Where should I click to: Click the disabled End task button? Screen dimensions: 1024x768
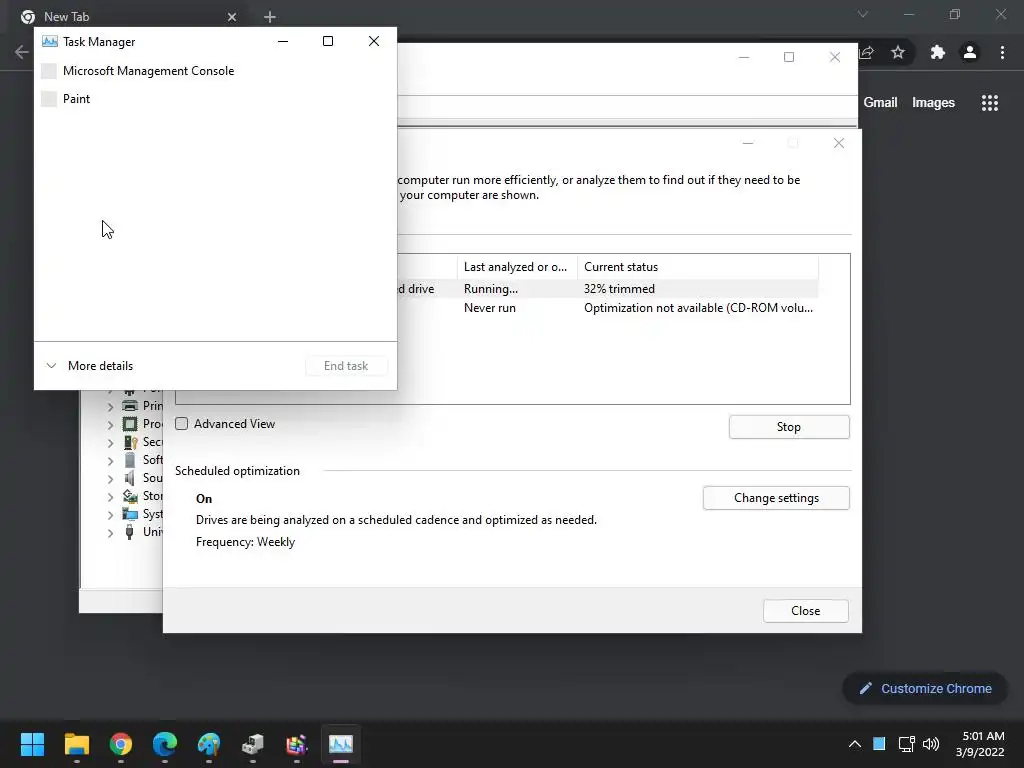click(x=346, y=366)
